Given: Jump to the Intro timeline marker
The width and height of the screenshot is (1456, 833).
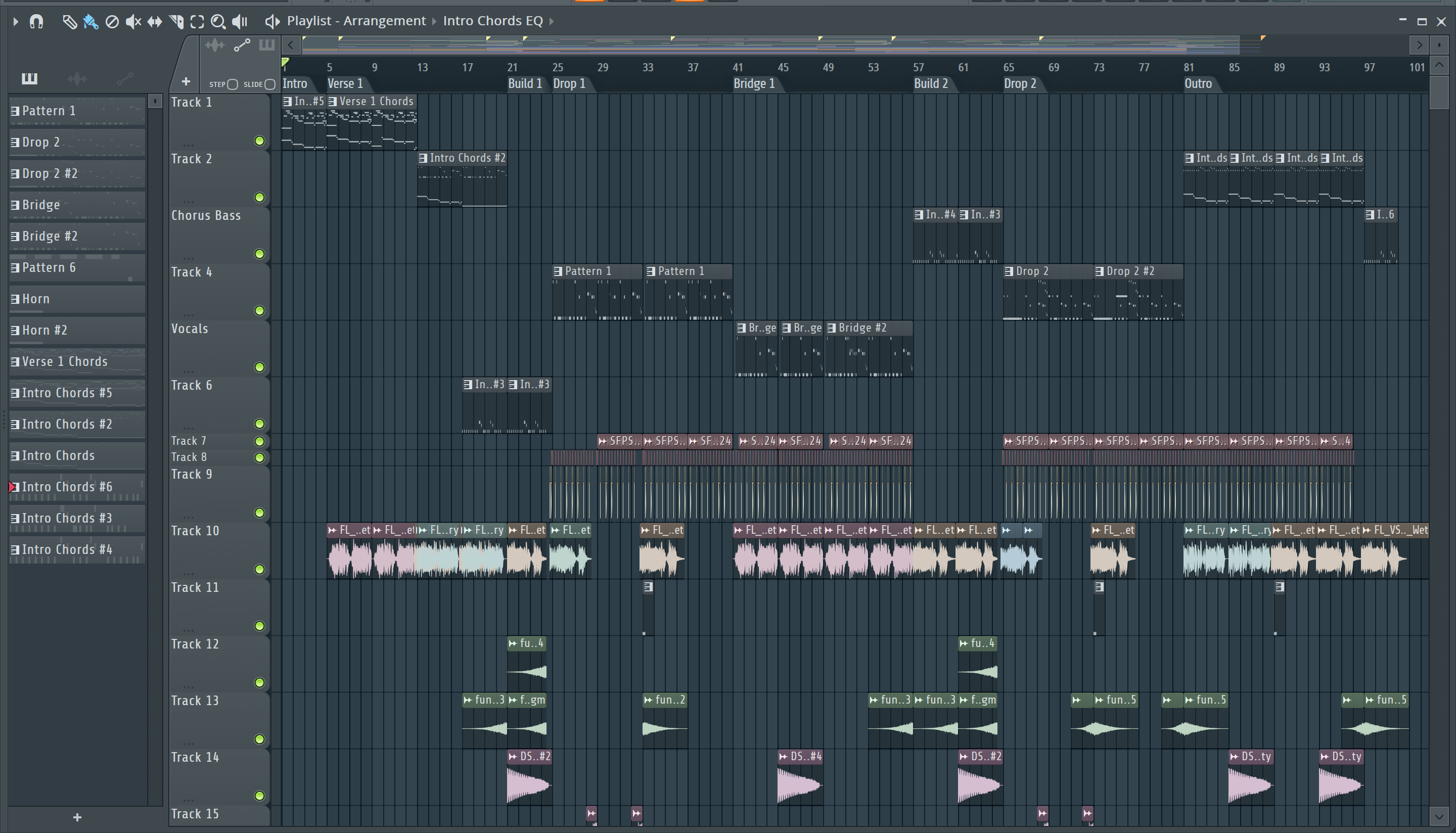Looking at the screenshot, I should 295,84.
